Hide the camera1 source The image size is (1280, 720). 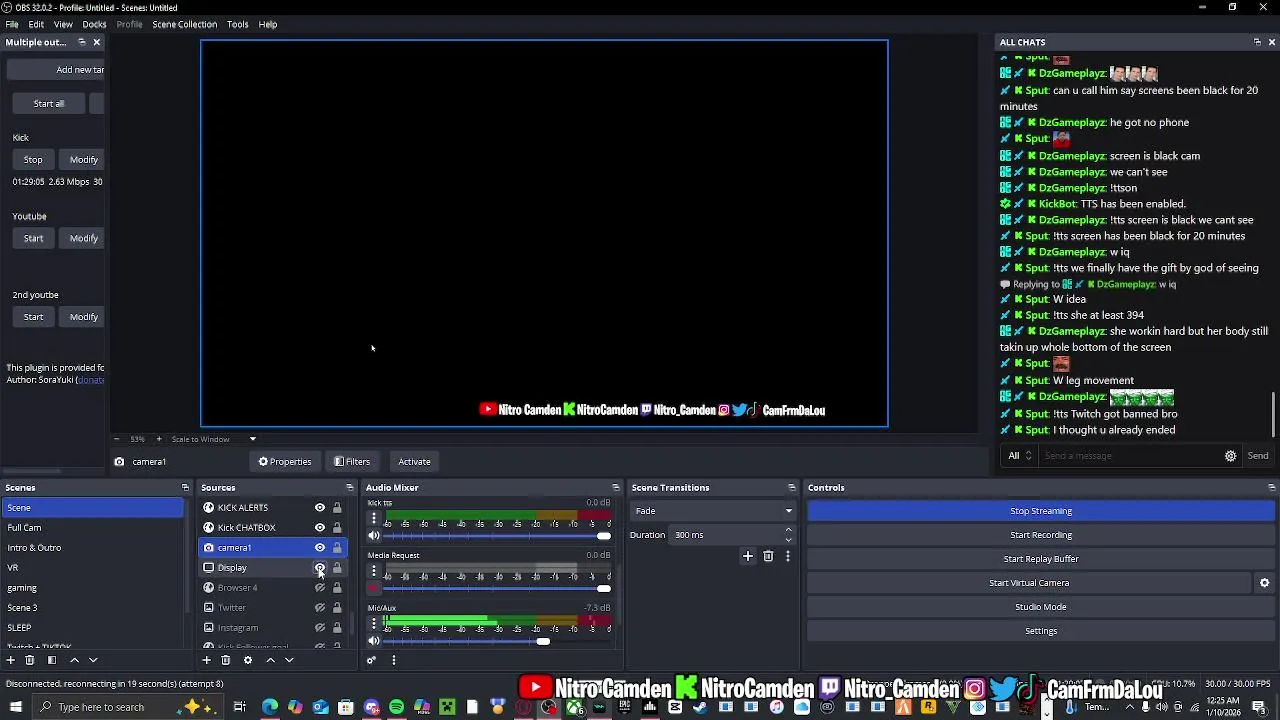(320, 548)
